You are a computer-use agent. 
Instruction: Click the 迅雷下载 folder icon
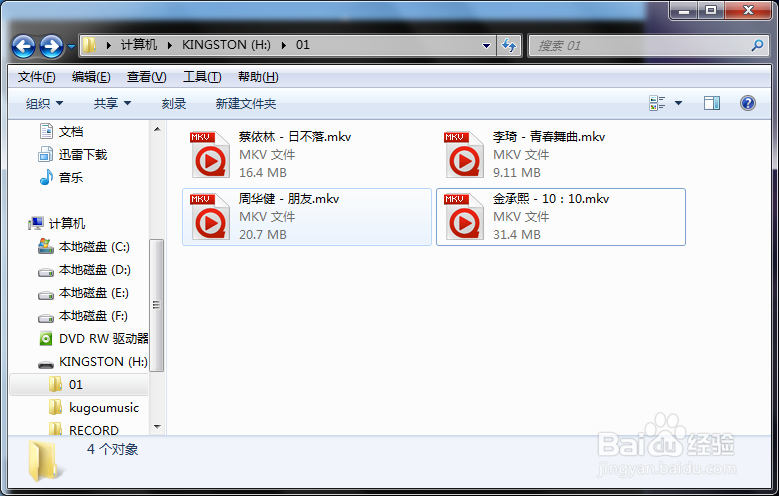click(x=45, y=155)
